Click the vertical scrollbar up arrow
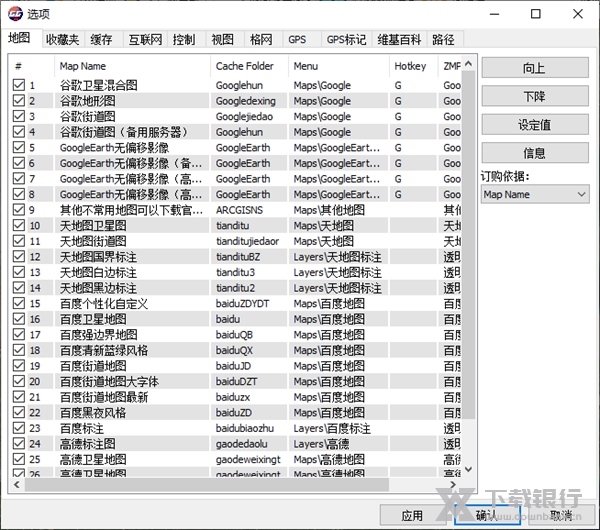600x530 pixels. [x=468, y=64]
